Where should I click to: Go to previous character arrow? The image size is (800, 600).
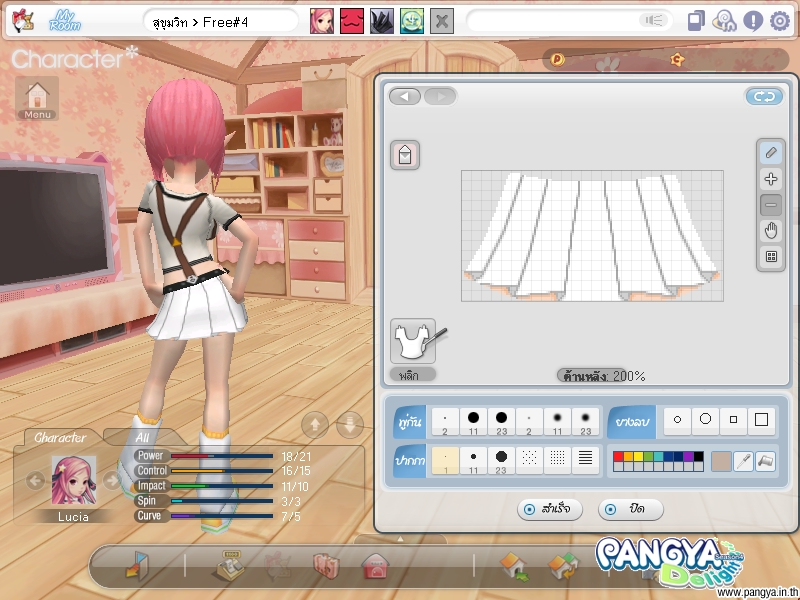click(x=35, y=480)
